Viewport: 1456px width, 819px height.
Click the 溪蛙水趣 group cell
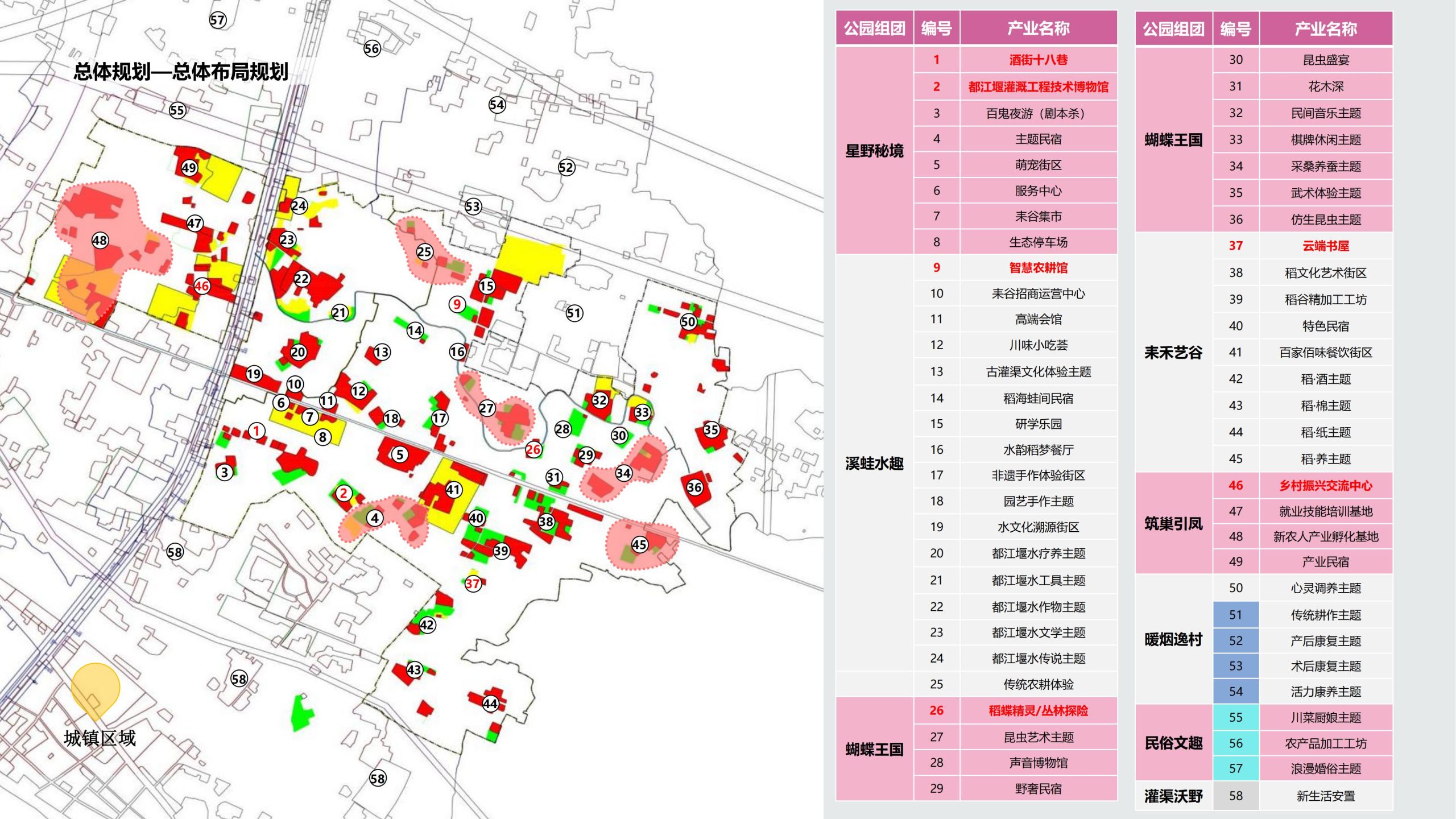pos(874,464)
